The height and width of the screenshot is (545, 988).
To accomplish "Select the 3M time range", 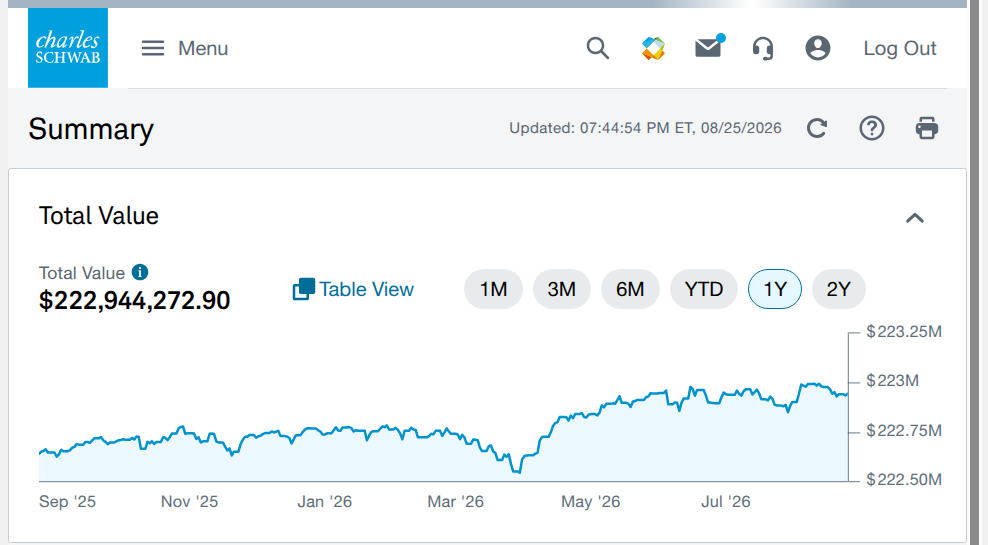I will point(561,289).
